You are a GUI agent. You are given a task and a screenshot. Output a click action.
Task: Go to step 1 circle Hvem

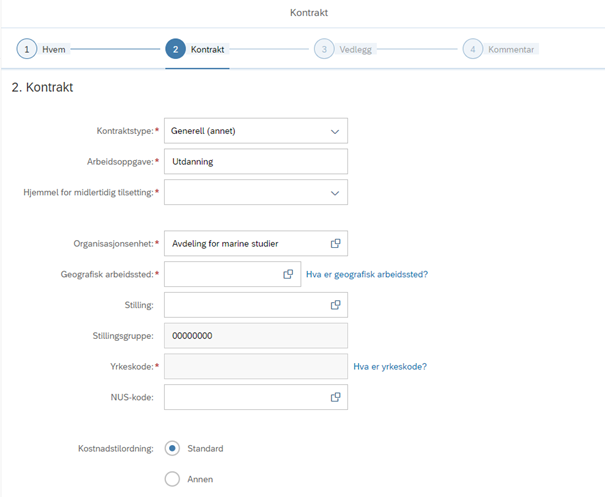click(27, 49)
